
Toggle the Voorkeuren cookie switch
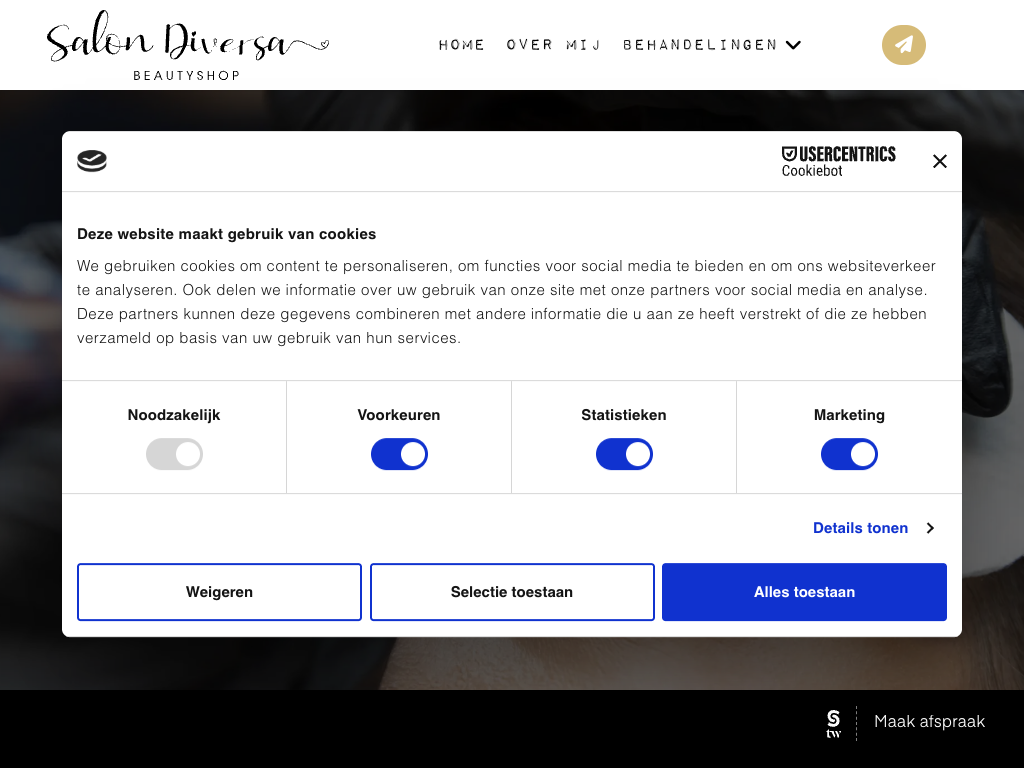point(399,455)
